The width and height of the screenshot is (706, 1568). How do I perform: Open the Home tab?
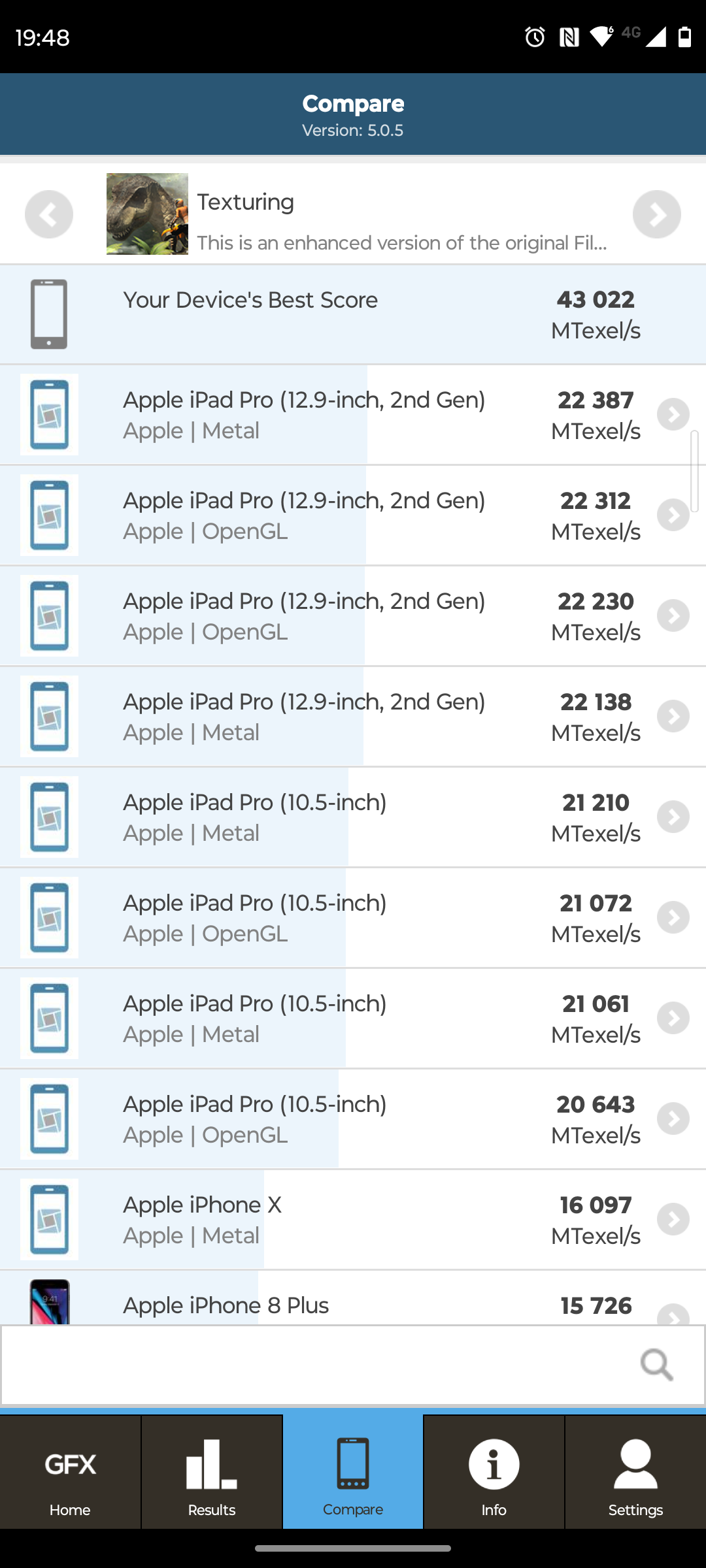(70, 1472)
